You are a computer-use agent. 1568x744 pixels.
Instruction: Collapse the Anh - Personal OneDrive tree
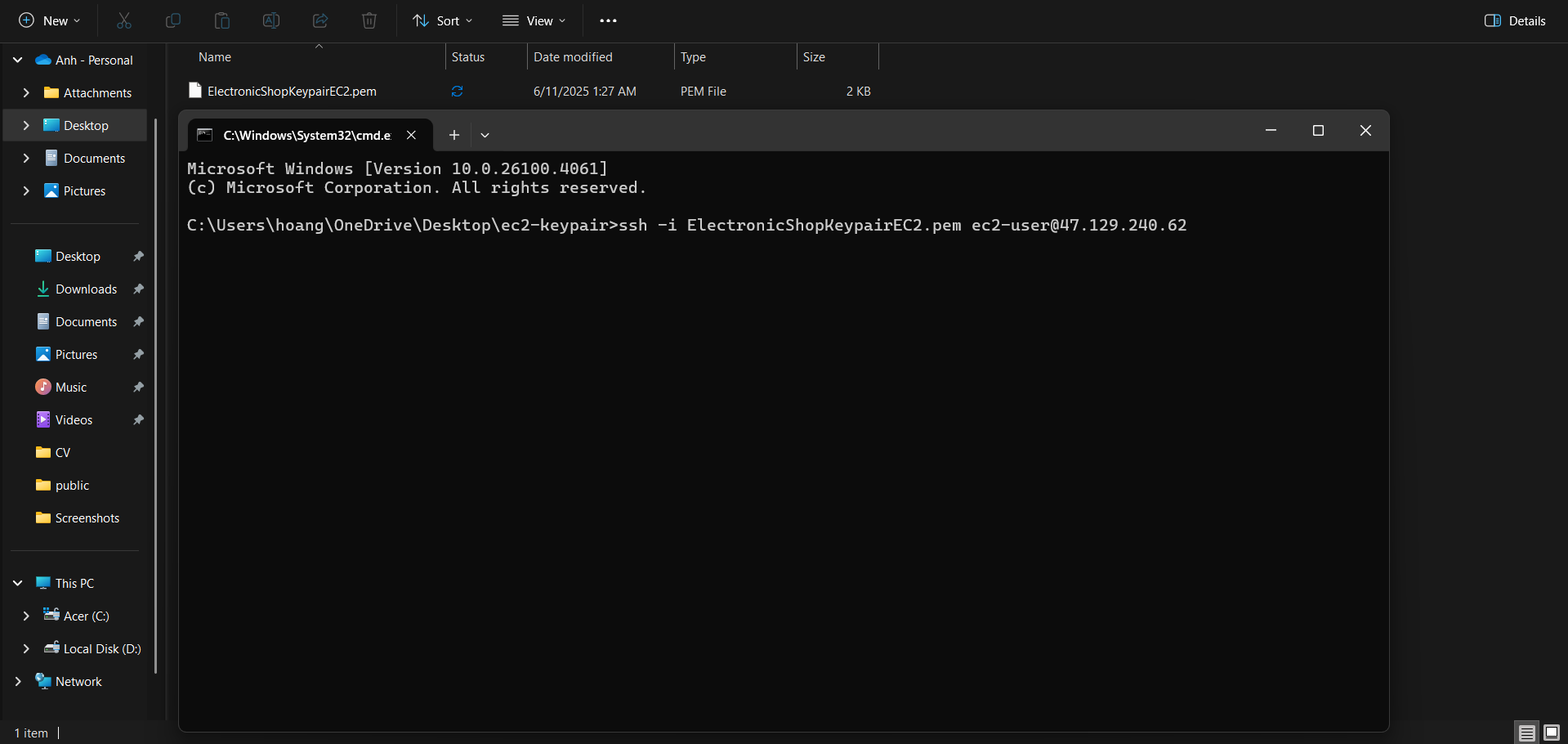click(17, 60)
